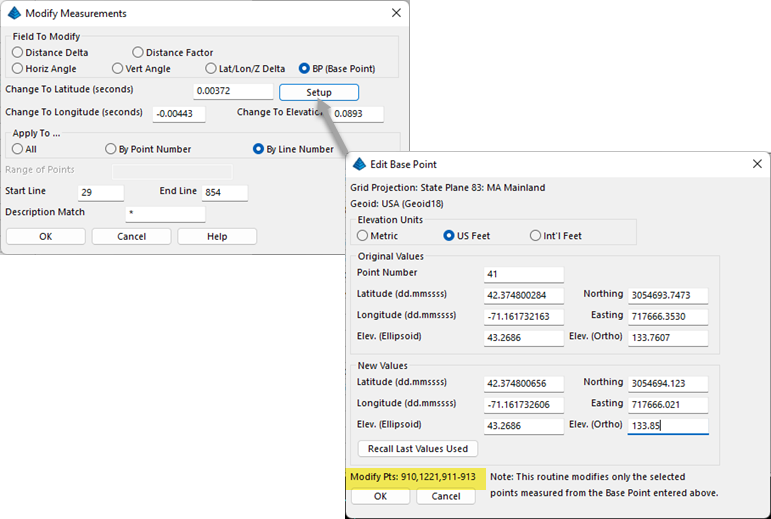The image size is (771, 519).
Task: Focus the New Values Northing field
Action: (x=668, y=383)
